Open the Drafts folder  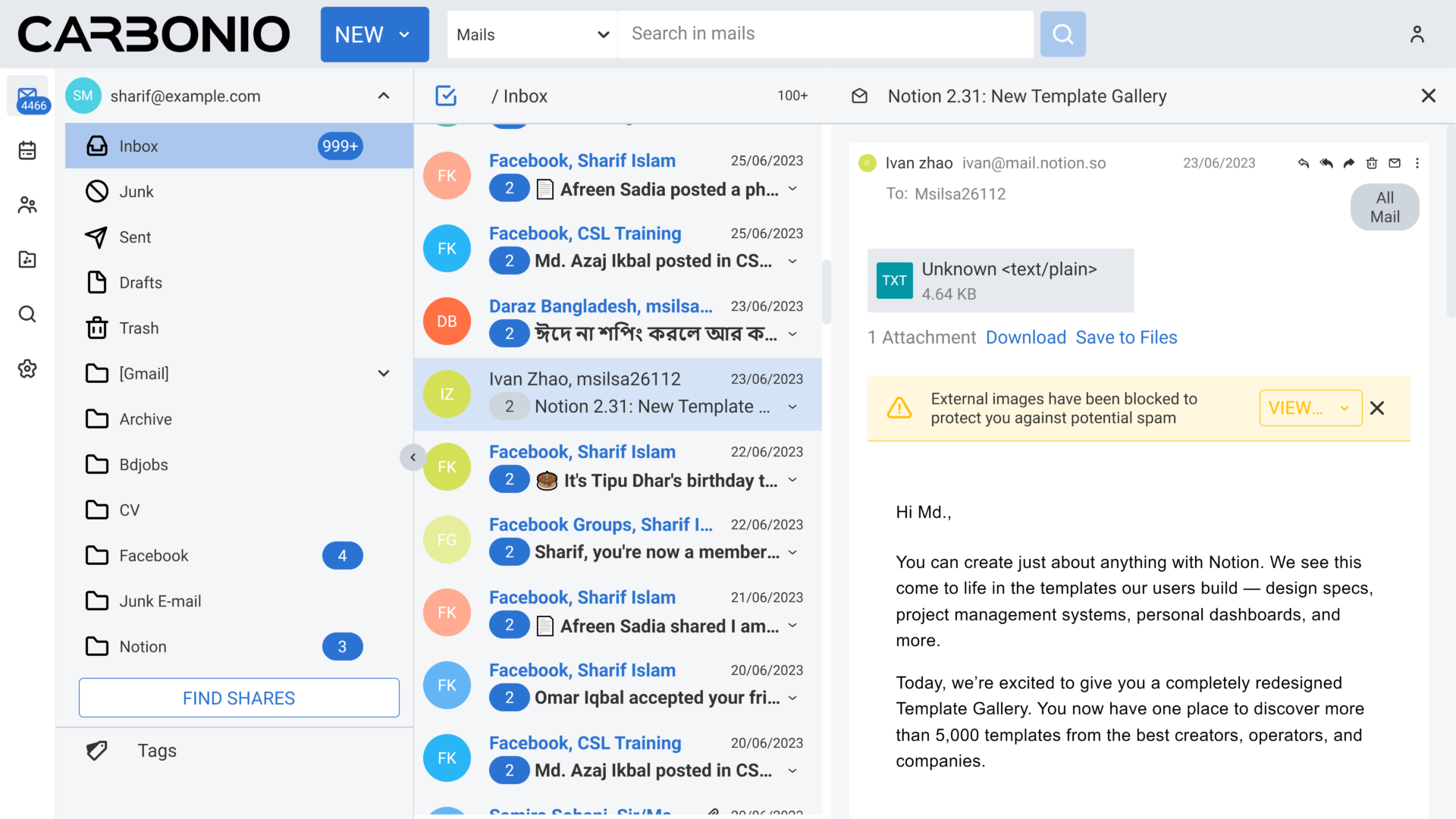point(239,283)
